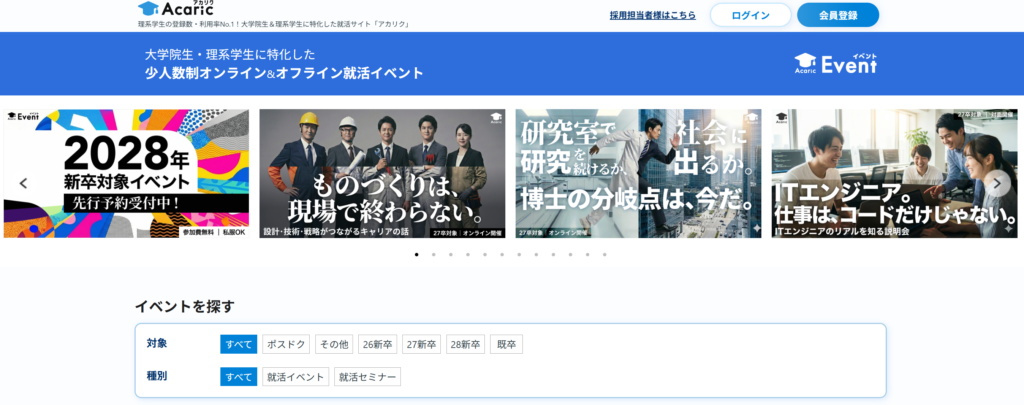Open the 博士の分岐点 event banner
The image size is (1024, 405).
(x=638, y=173)
